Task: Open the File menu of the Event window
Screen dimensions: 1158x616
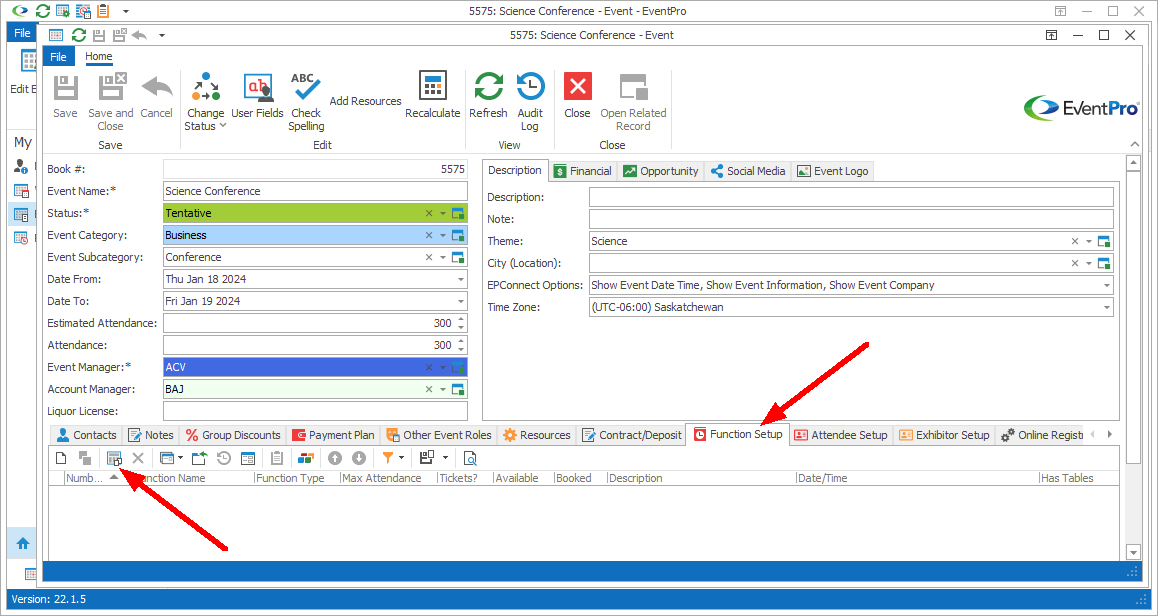Action: (58, 57)
